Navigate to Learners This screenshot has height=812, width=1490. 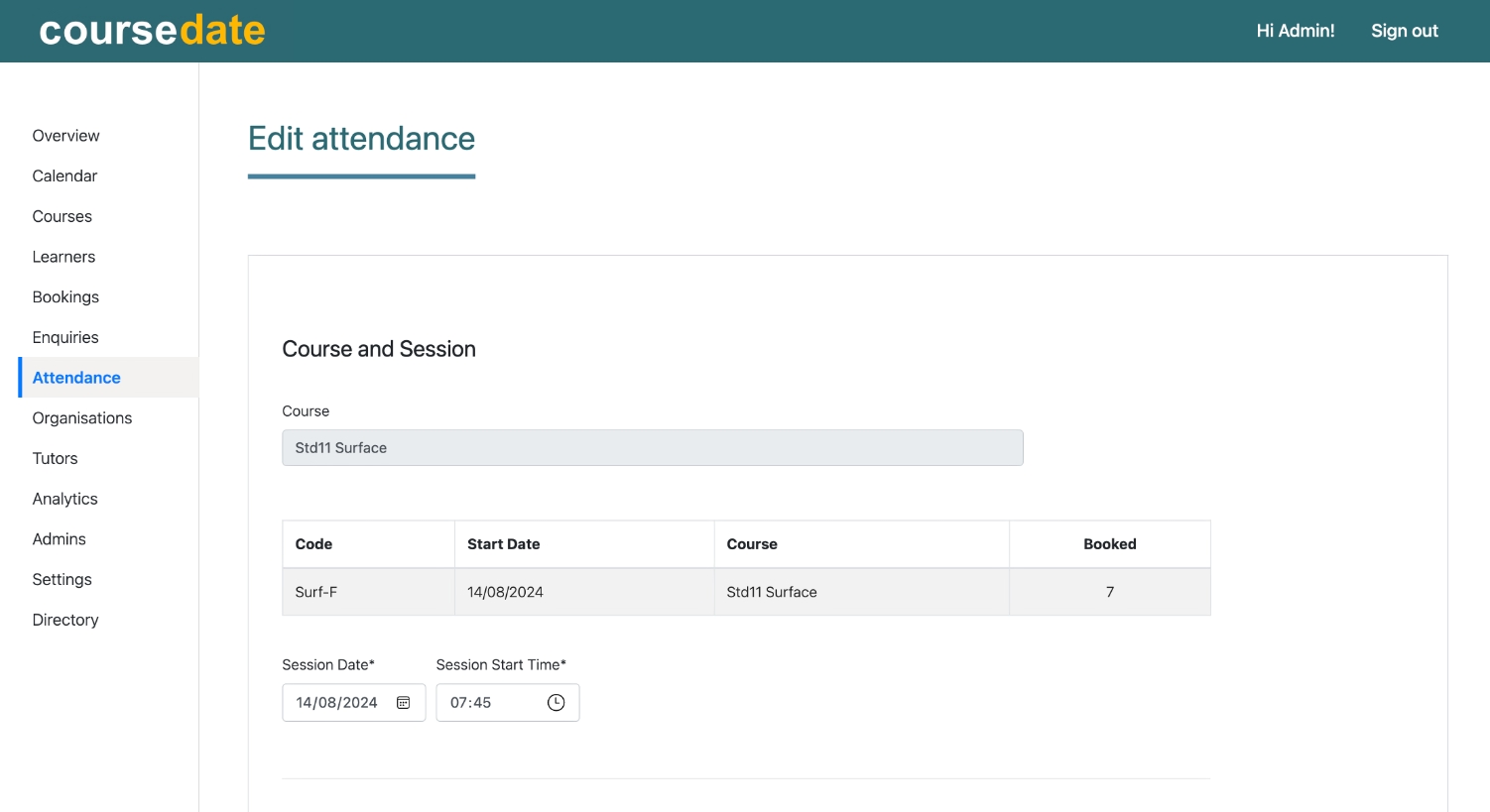click(63, 257)
